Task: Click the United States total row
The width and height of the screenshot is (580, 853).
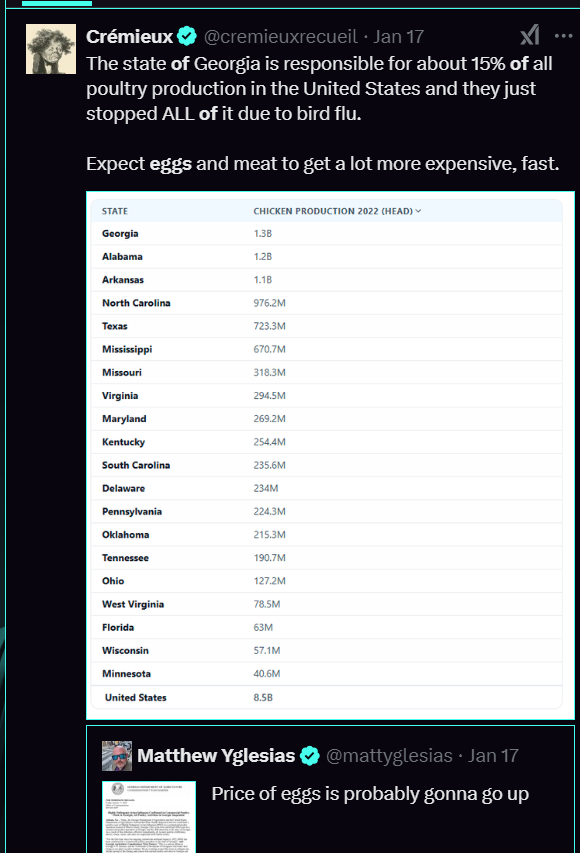Action: pos(326,697)
